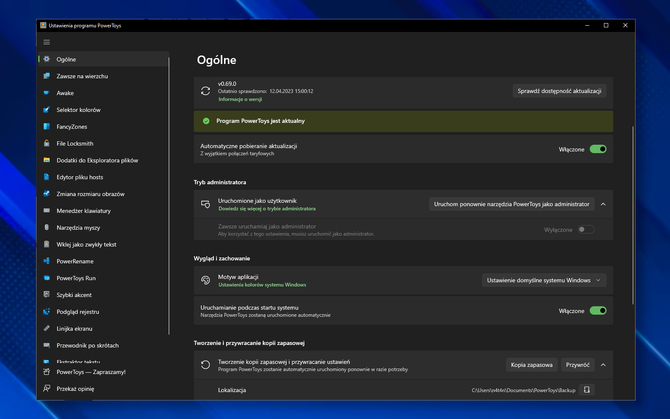Click the Ogólne gear icon

tap(47, 59)
